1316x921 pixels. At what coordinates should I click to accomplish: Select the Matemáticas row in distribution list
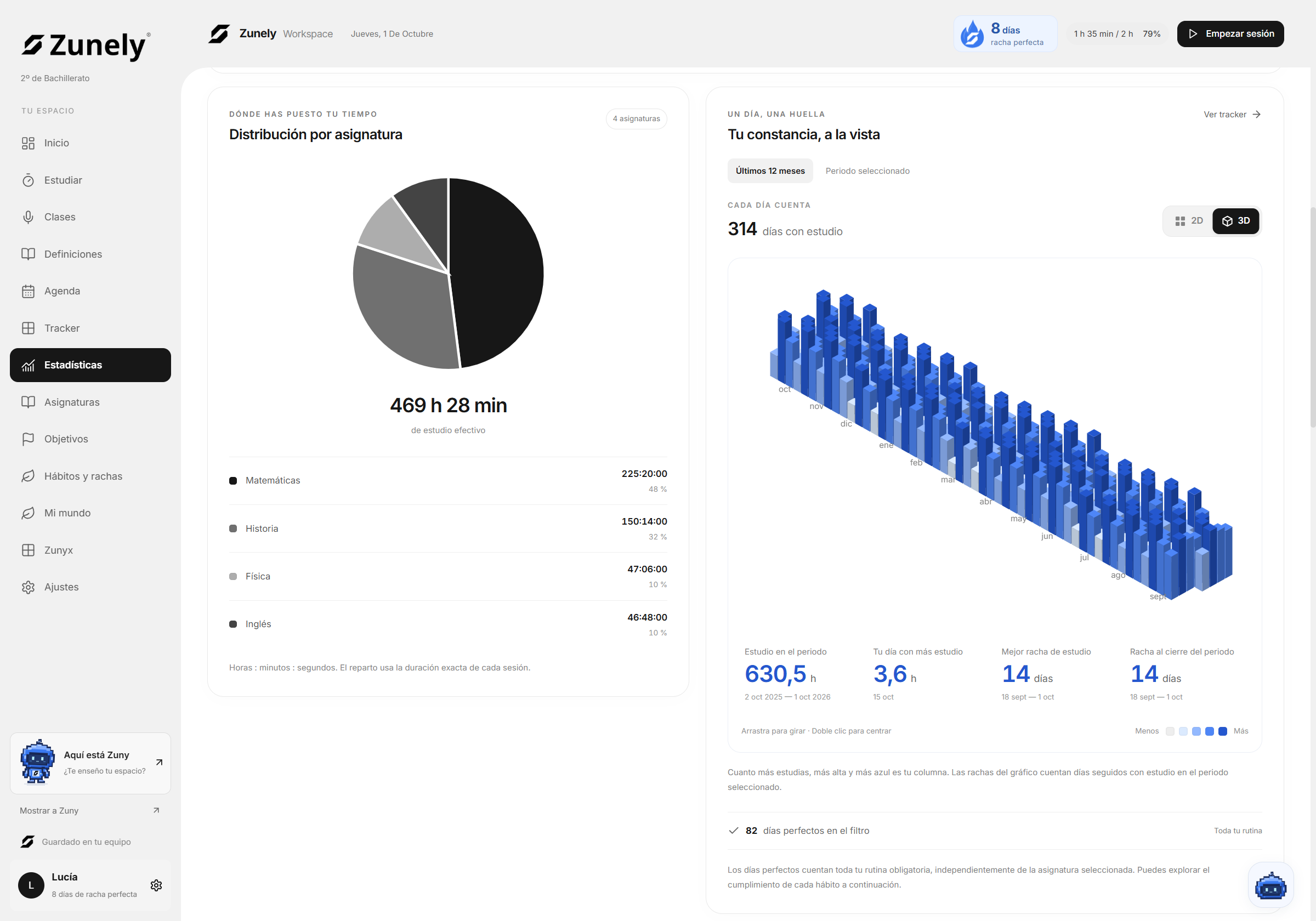click(x=447, y=481)
